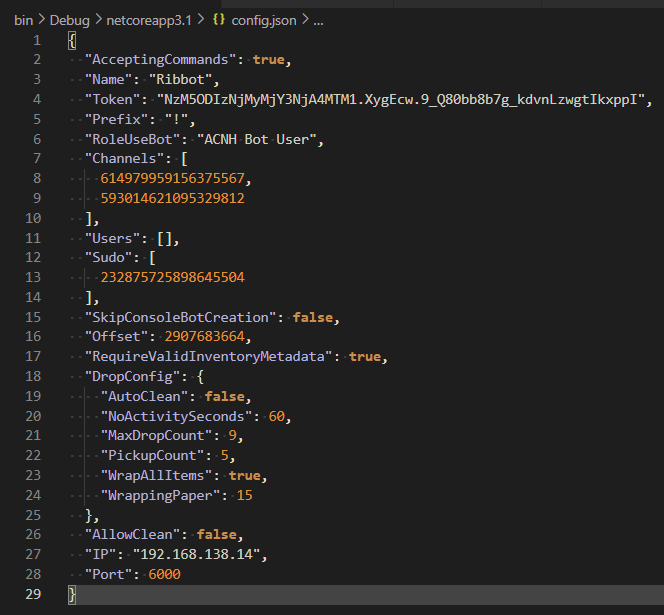Click the NoActivitySeconds value 60
This screenshot has width=664, height=615.
pos(277,417)
